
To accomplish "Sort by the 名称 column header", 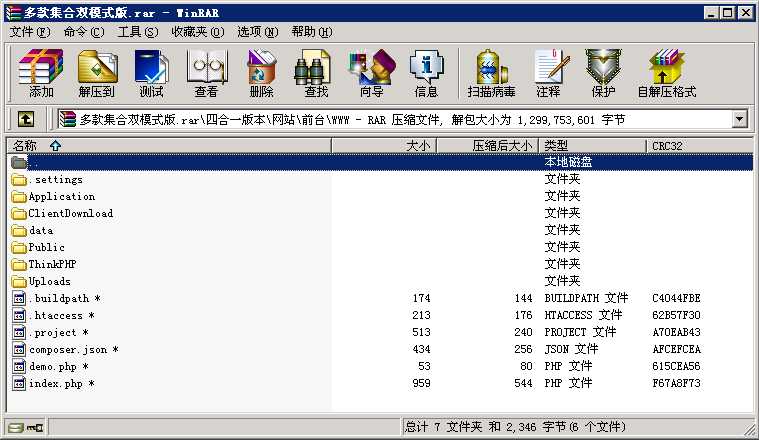I will point(169,146).
